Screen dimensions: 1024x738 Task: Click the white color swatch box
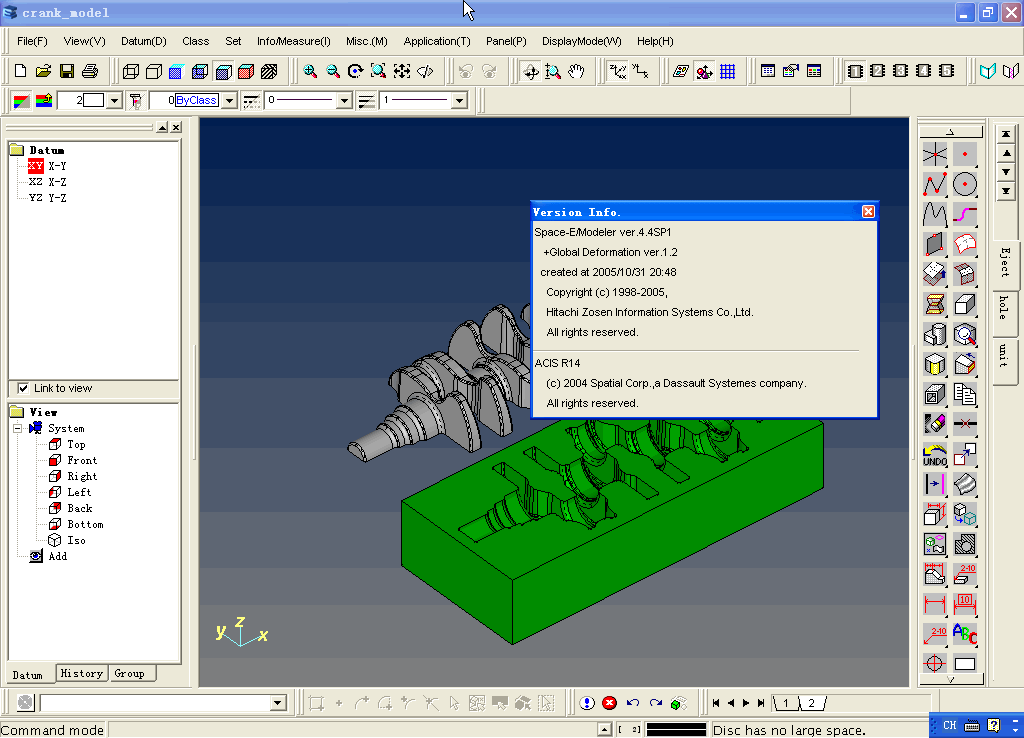[x=93, y=101]
